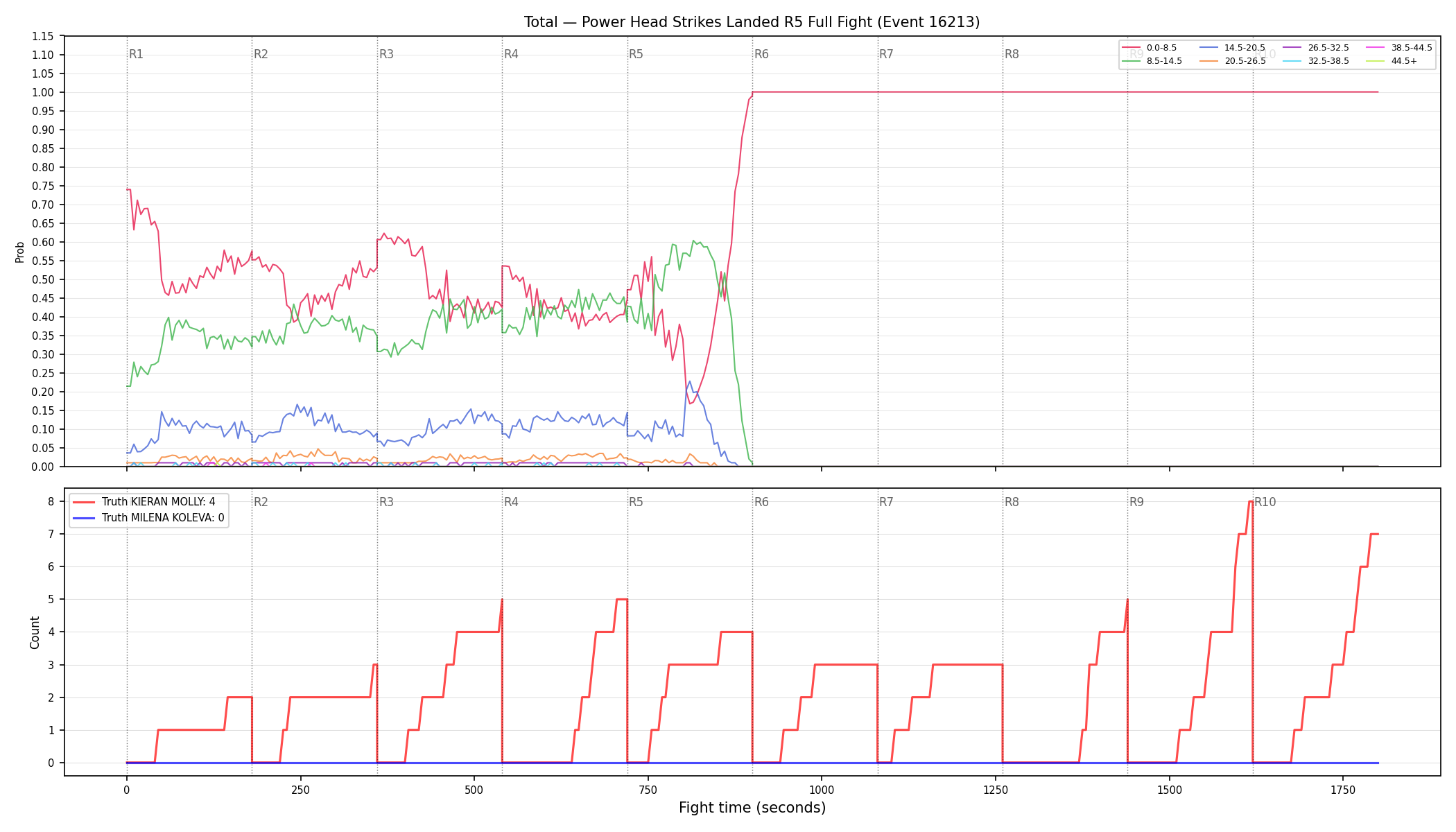
Task: Click the R6 round marker in Prob chart
Action: pyautogui.click(x=761, y=54)
